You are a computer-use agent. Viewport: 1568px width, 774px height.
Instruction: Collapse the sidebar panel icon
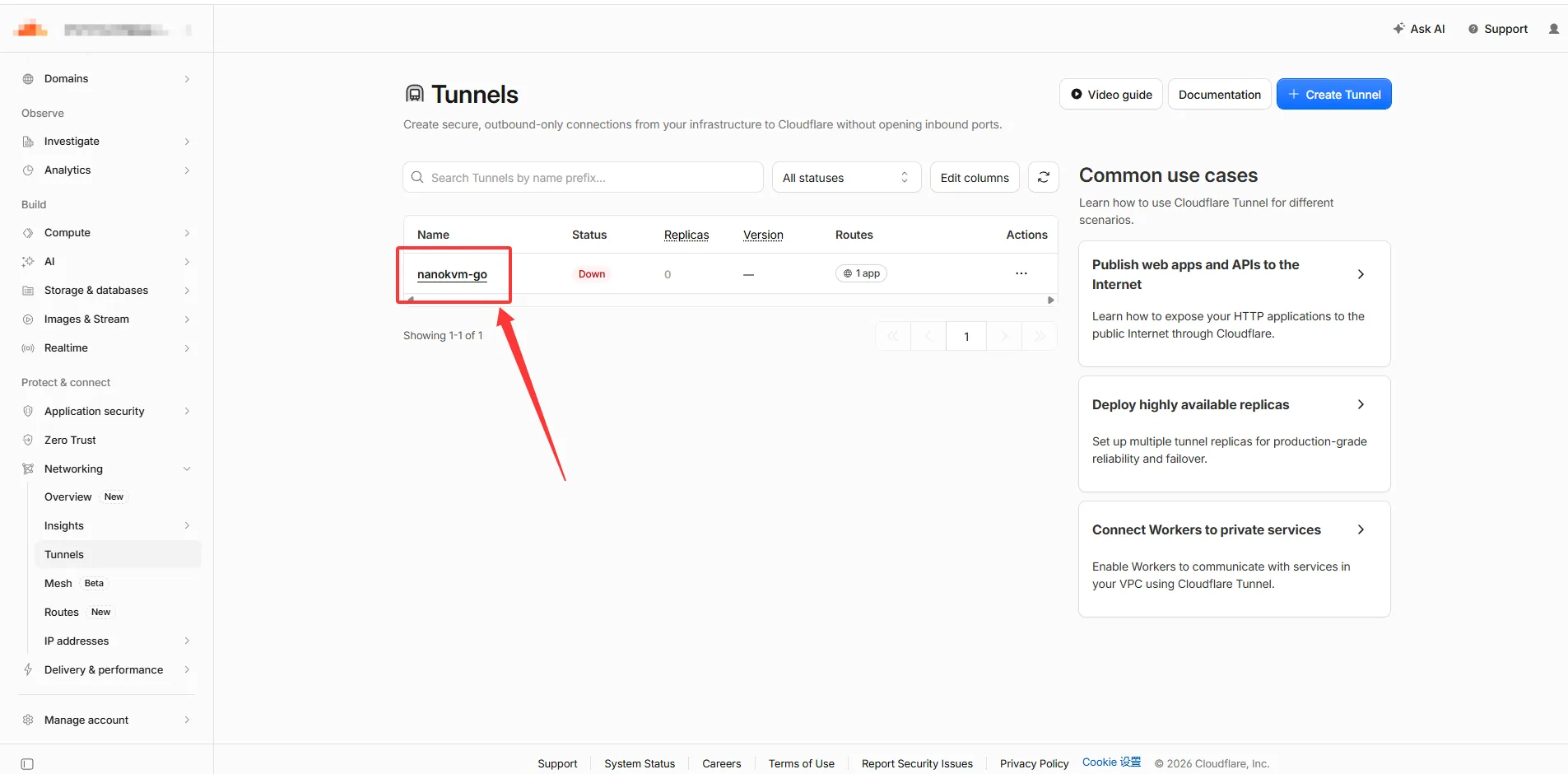click(x=27, y=764)
